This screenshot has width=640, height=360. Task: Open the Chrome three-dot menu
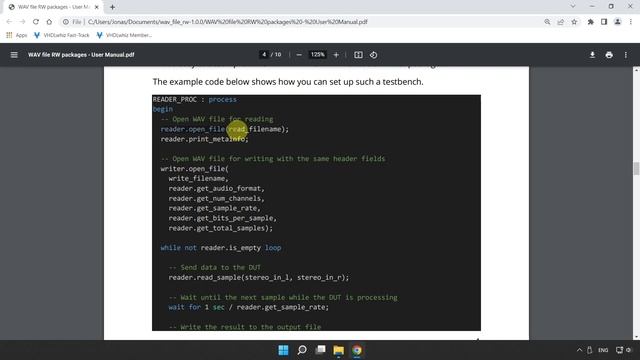631,22
